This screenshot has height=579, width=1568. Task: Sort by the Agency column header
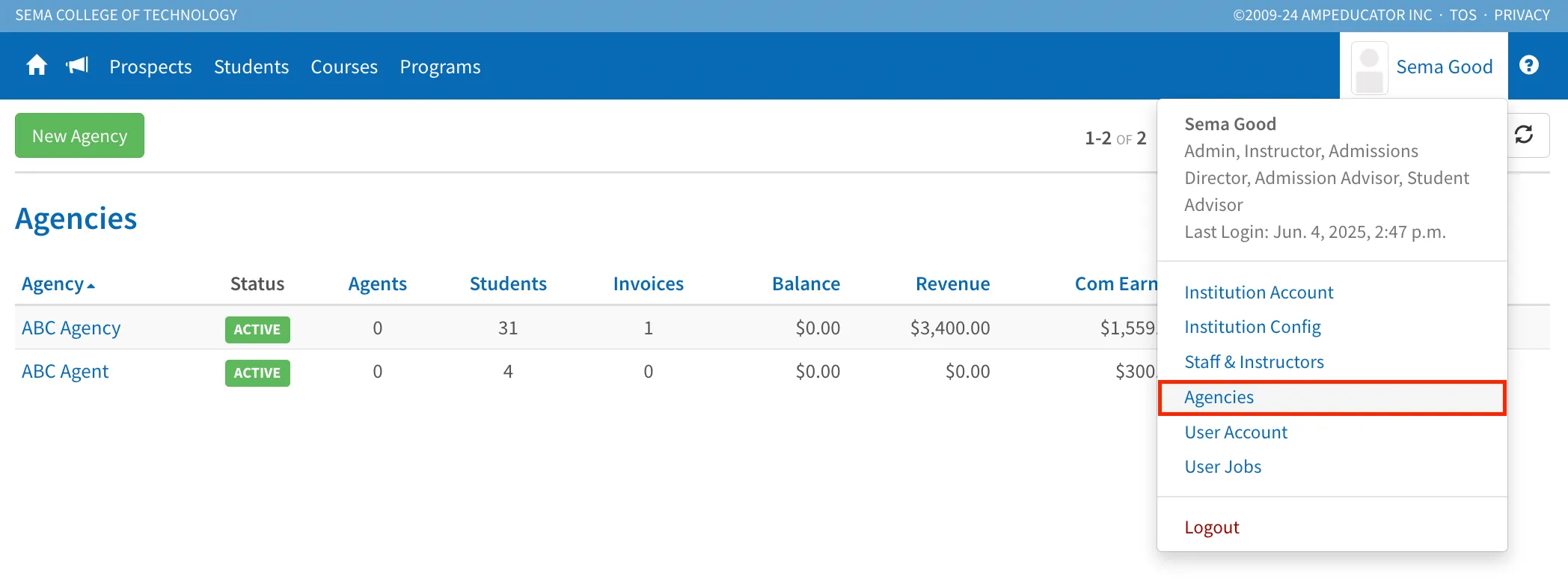[58, 284]
